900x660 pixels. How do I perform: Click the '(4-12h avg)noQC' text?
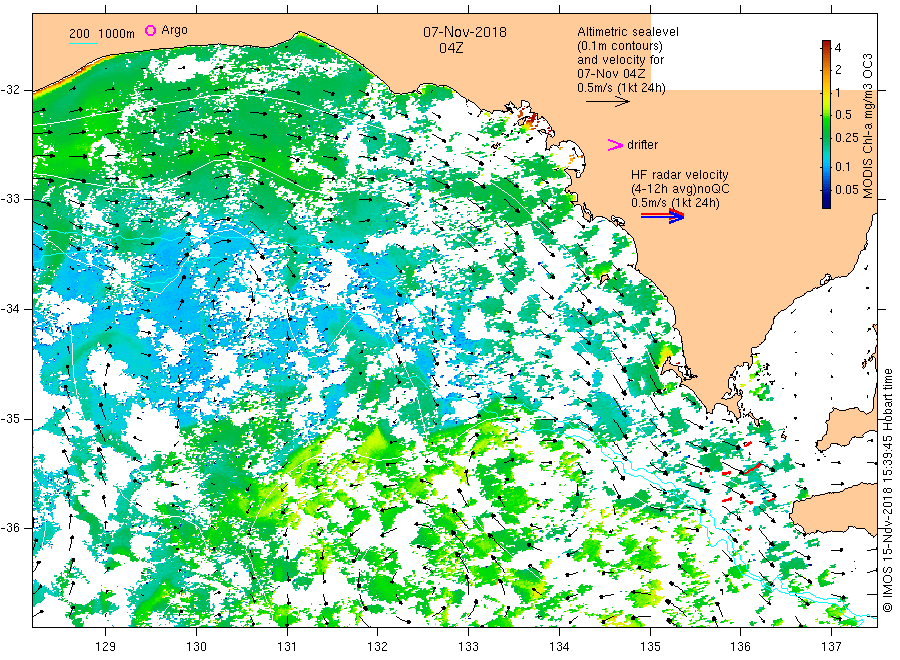(681, 189)
